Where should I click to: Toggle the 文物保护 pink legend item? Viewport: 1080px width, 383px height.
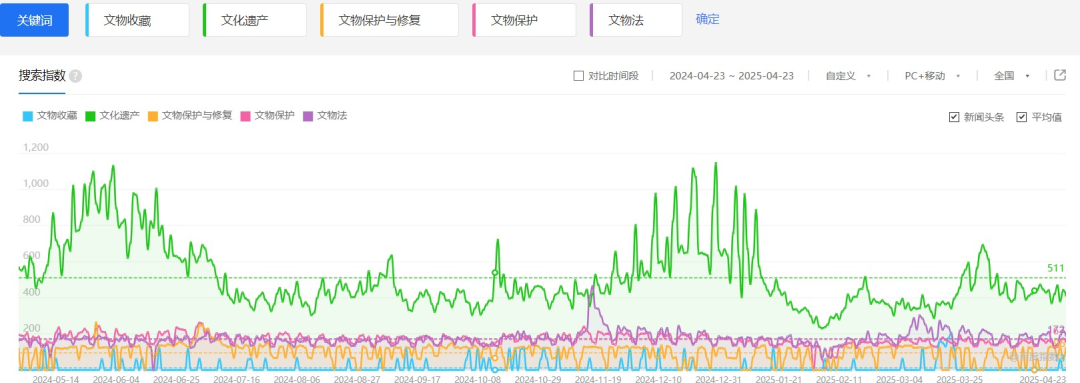pos(268,116)
